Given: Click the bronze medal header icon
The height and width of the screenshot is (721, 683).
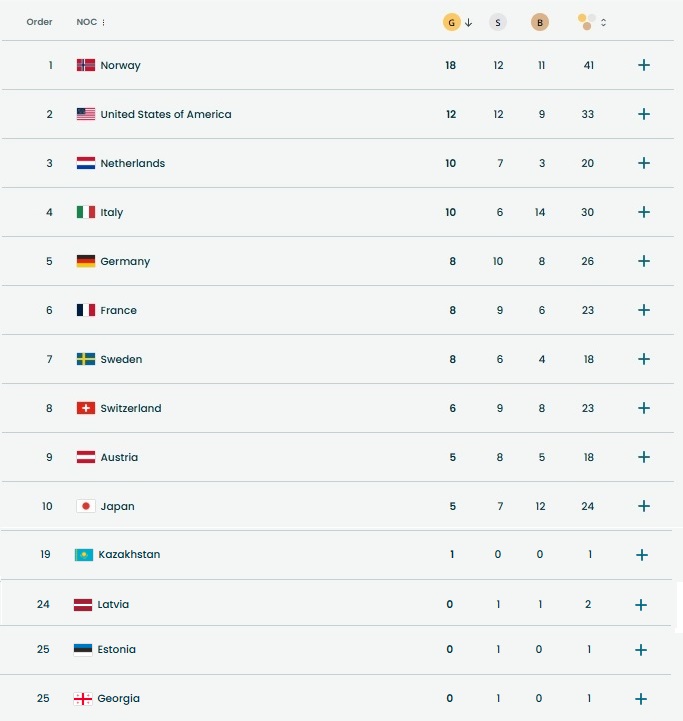Looking at the screenshot, I should (540, 22).
